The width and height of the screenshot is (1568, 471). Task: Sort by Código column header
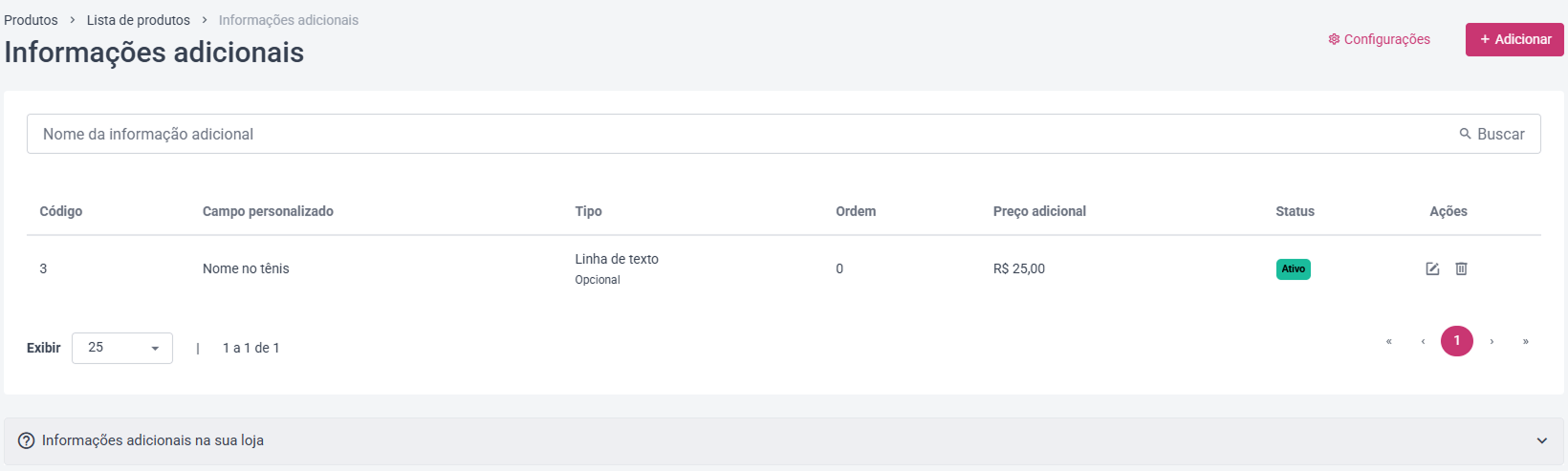tap(61, 211)
